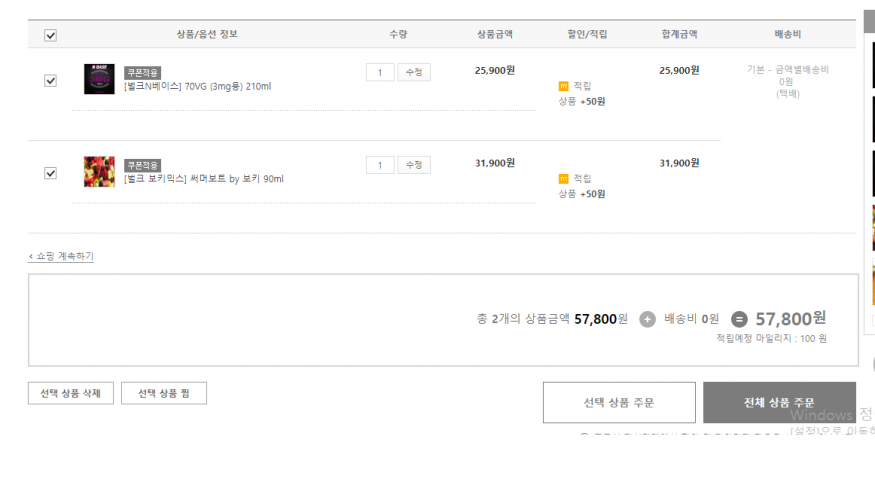Uncheck the 70VG 210ml base product checkbox

50,80
